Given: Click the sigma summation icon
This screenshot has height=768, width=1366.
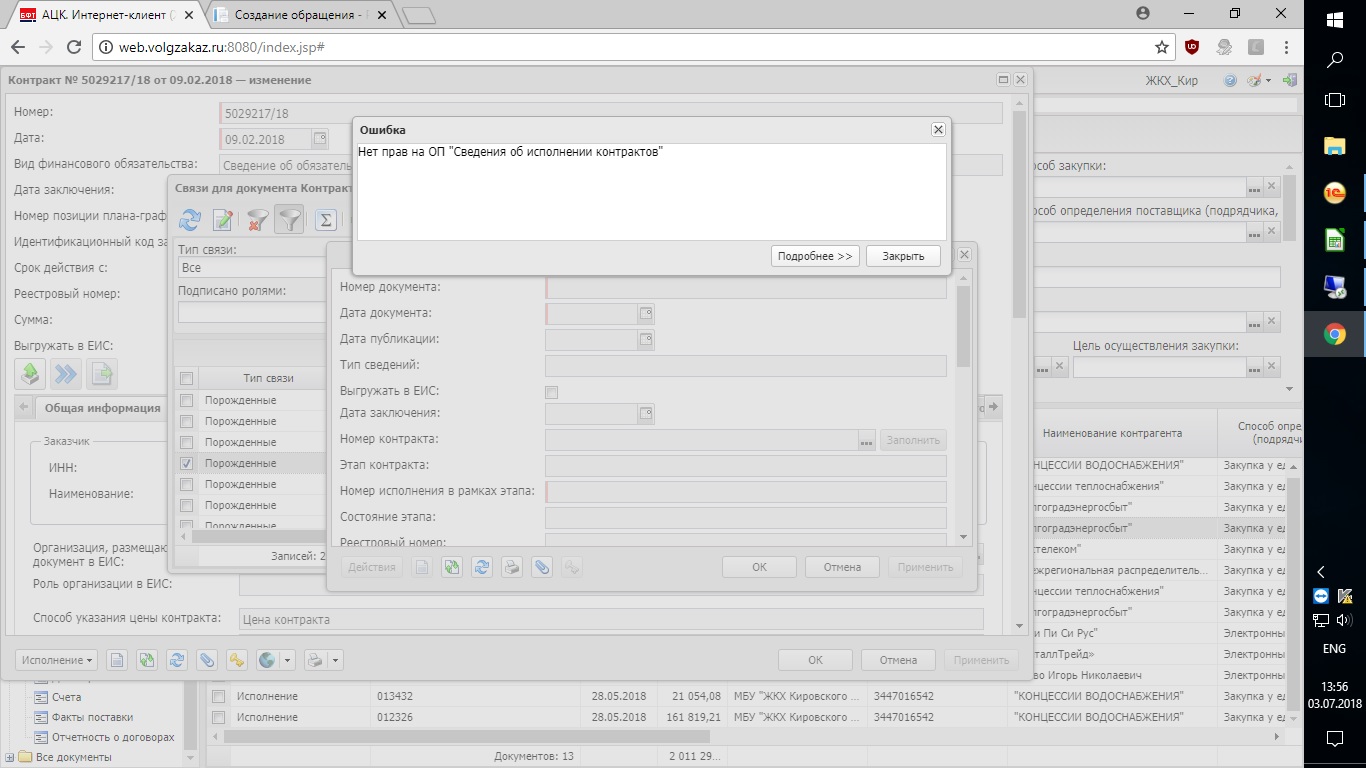Looking at the screenshot, I should [325, 220].
